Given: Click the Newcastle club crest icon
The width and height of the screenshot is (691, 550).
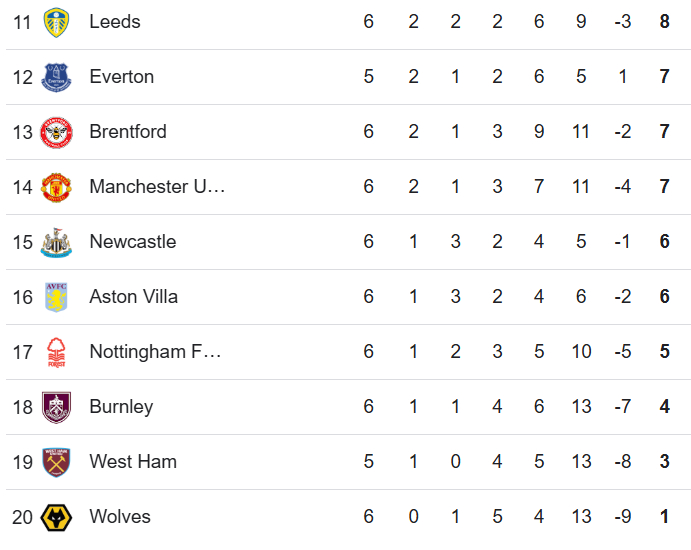Looking at the screenshot, I should coord(56,242).
